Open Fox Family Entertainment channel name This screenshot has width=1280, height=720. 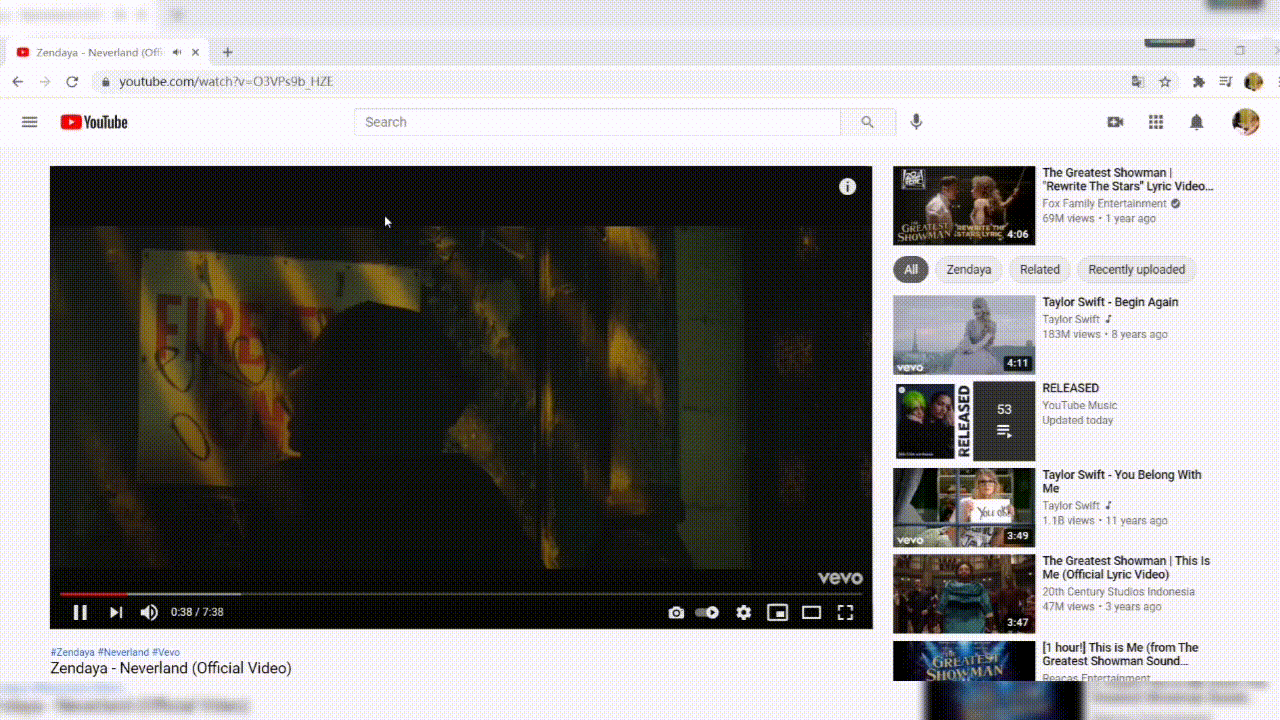coord(1104,204)
